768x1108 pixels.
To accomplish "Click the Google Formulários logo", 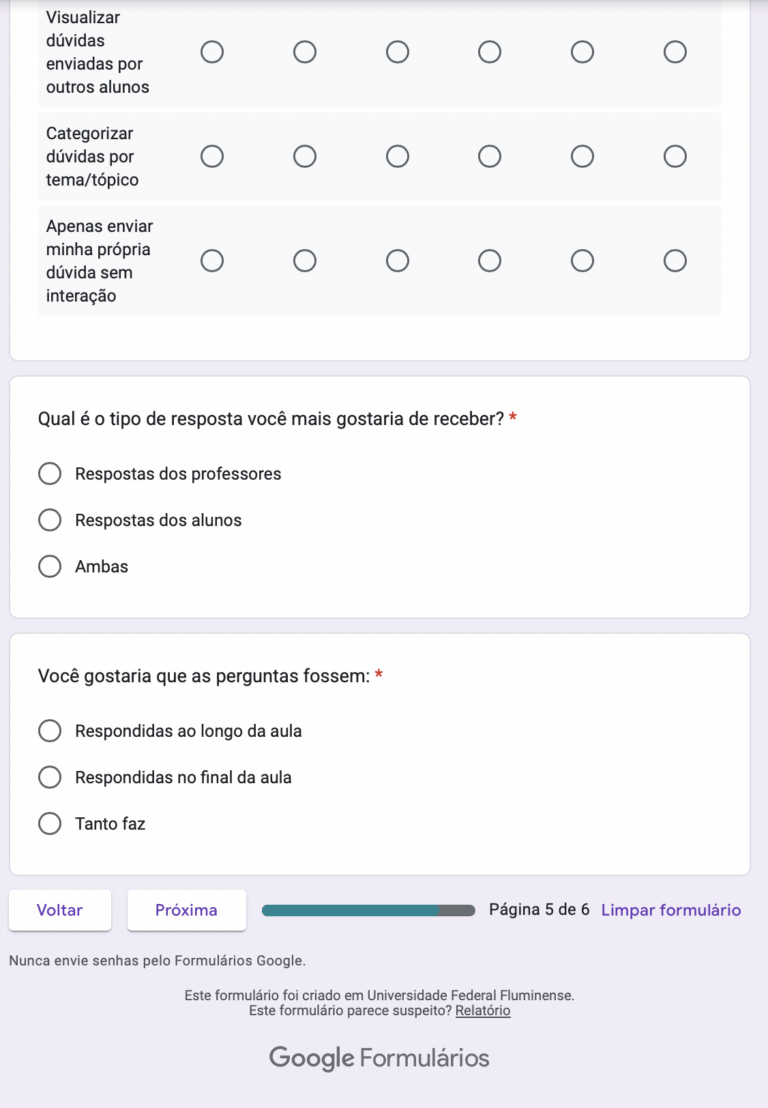I will 379,1058.
